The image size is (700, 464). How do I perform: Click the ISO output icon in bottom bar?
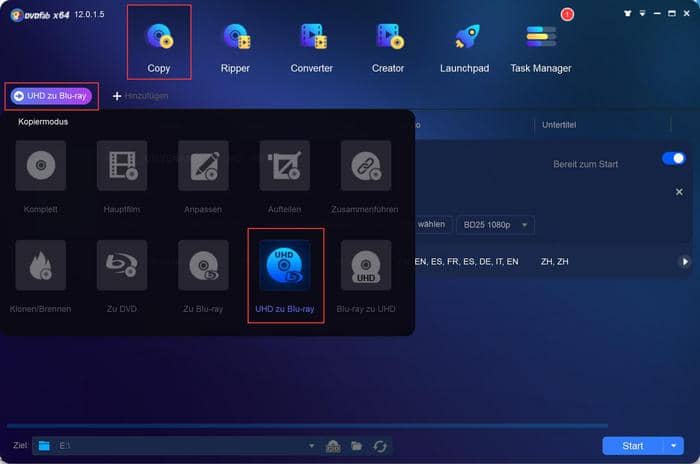coord(333,446)
